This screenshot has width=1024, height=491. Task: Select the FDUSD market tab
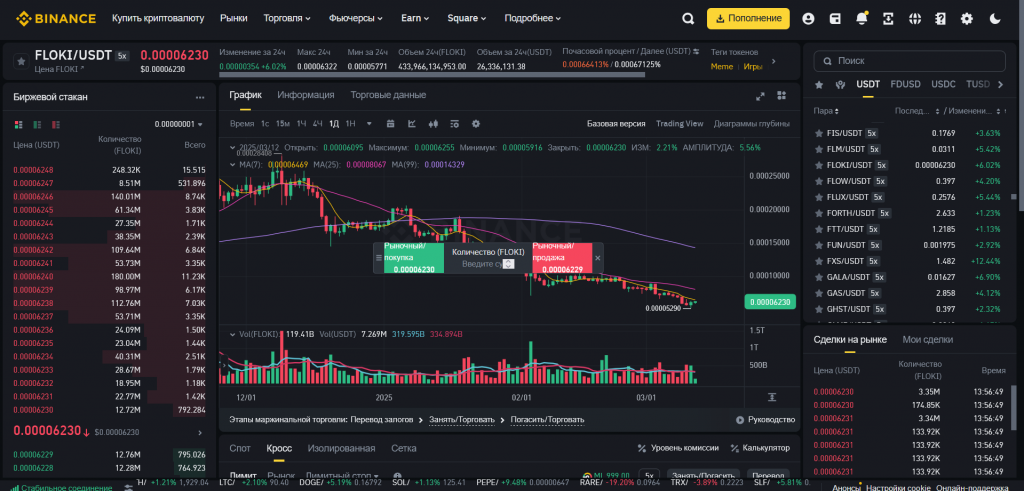pos(905,84)
